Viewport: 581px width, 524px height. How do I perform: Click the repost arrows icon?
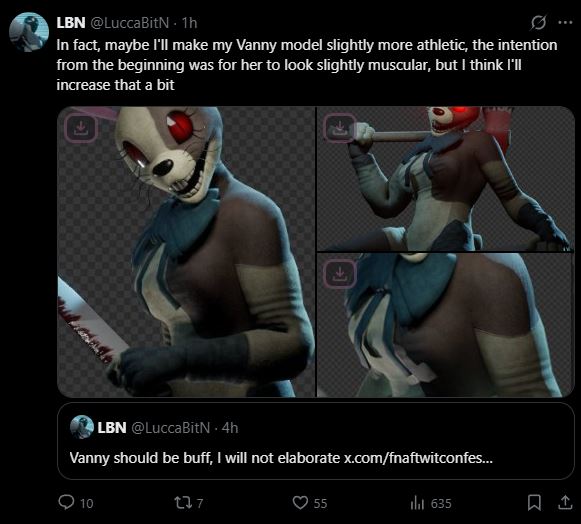183,503
